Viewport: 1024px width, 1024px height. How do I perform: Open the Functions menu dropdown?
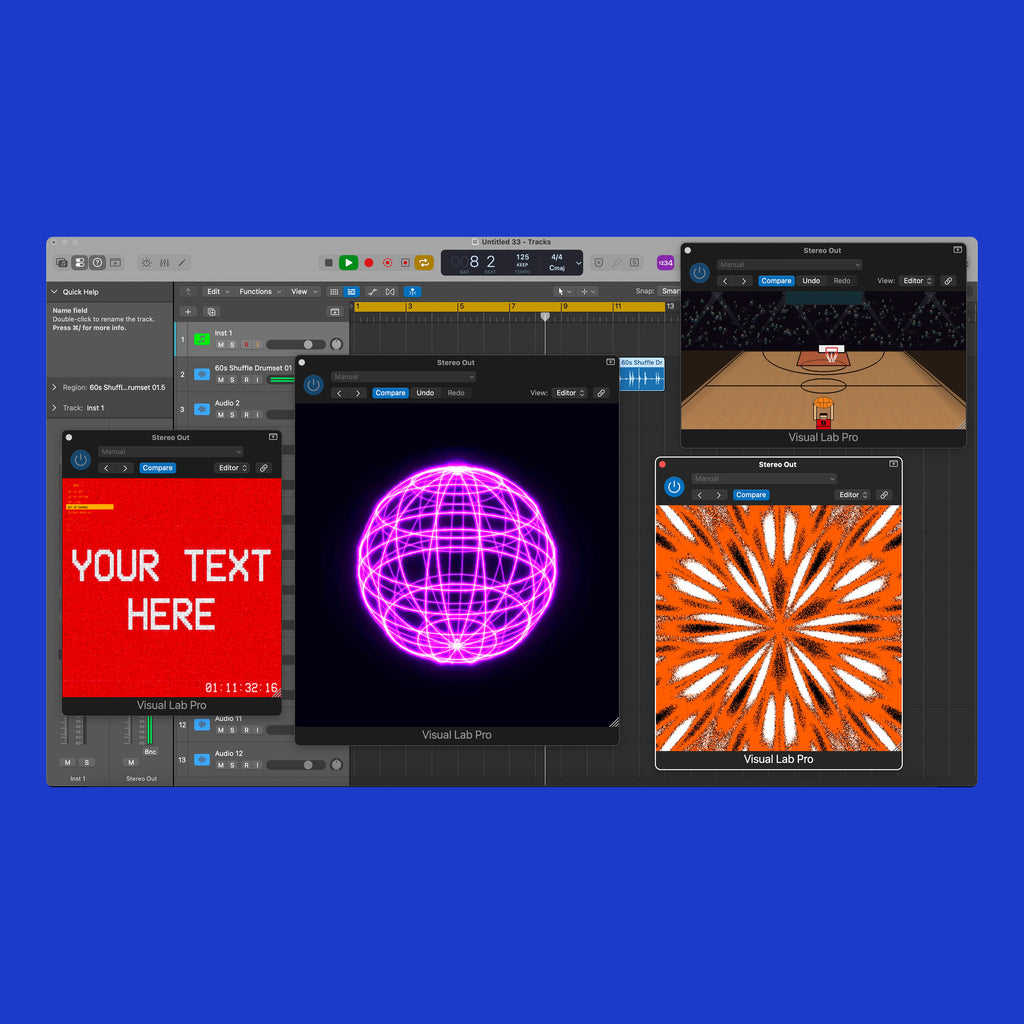pyautogui.click(x=260, y=292)
